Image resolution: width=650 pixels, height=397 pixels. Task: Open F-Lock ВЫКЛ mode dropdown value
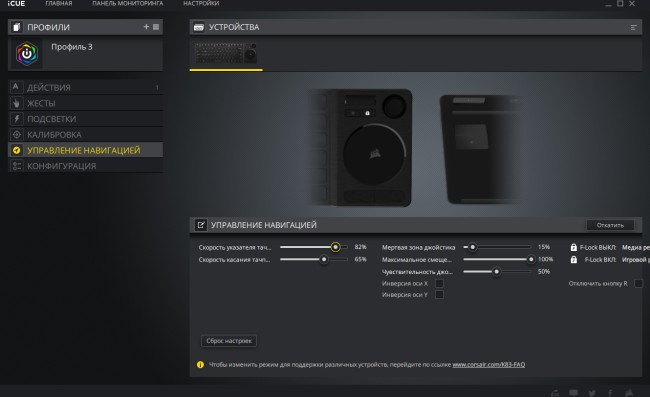coord(635,247)
